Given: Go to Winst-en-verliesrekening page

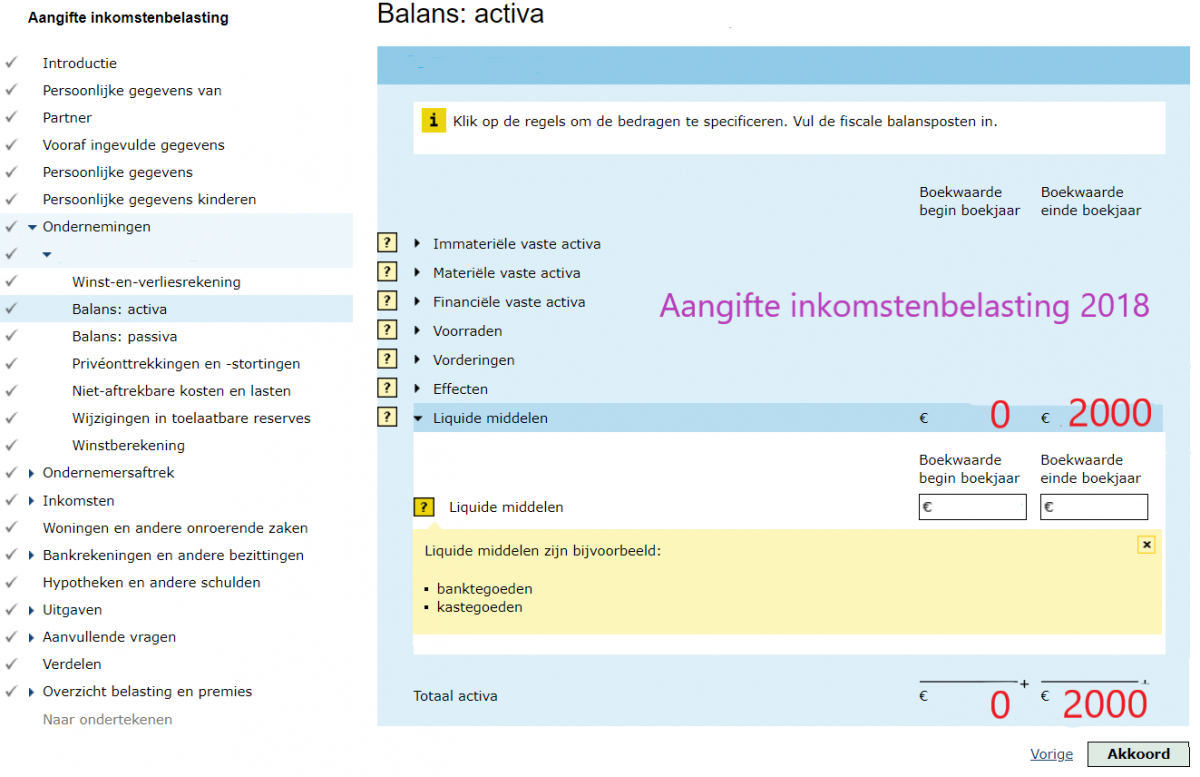Looking at the screenshot, I should 156,282.
